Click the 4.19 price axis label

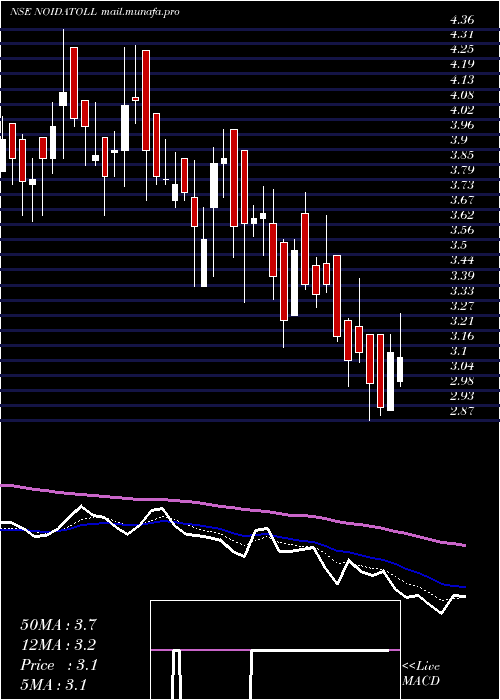click(462, 64)
